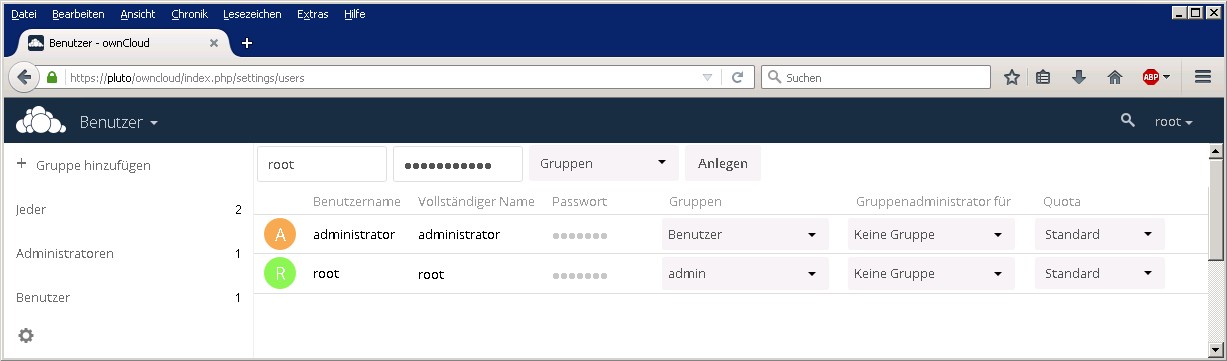
Task: Open the Chronik menu
Action: click(x=189, y=14)
